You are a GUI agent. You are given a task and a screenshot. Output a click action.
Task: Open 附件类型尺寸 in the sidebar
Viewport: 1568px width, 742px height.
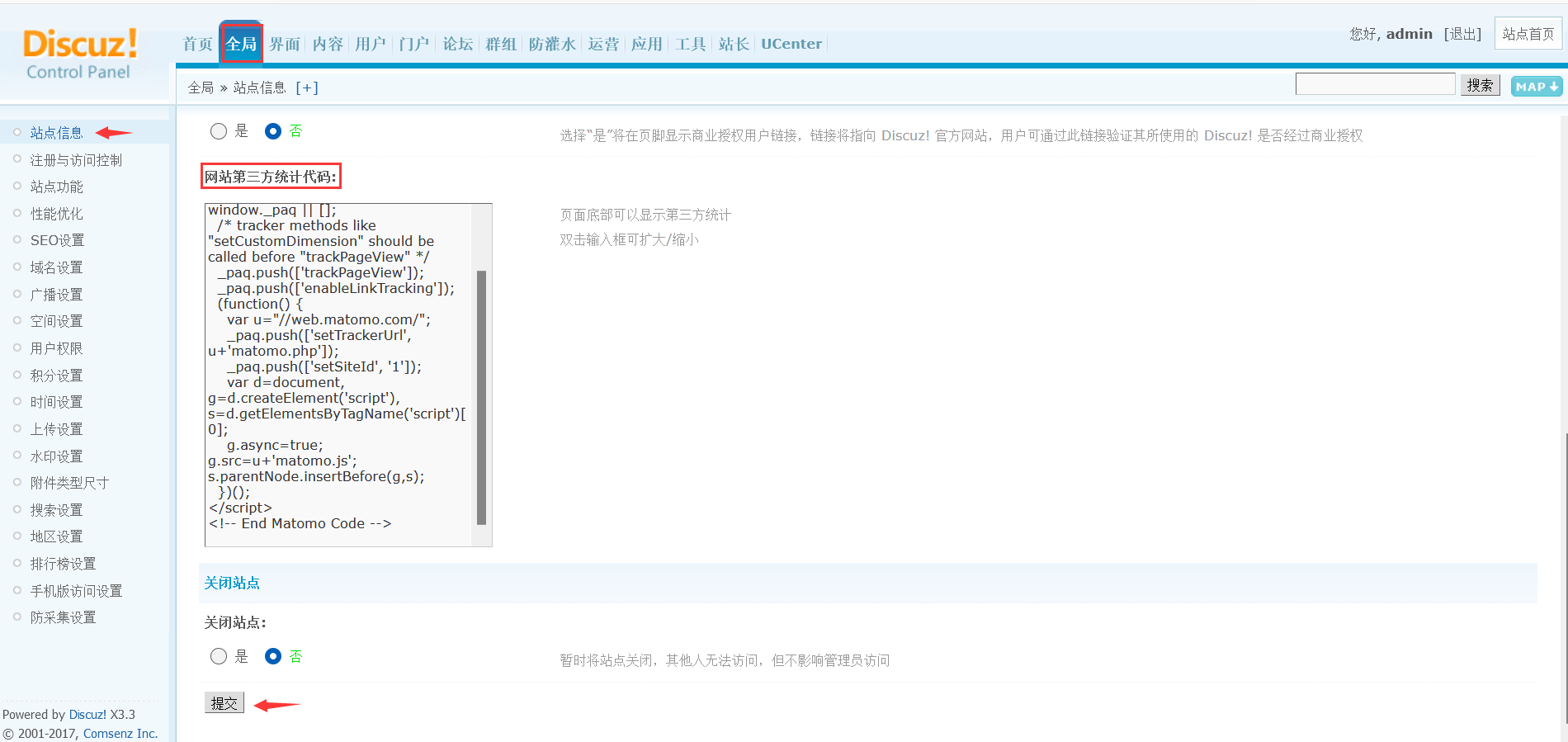70,483
